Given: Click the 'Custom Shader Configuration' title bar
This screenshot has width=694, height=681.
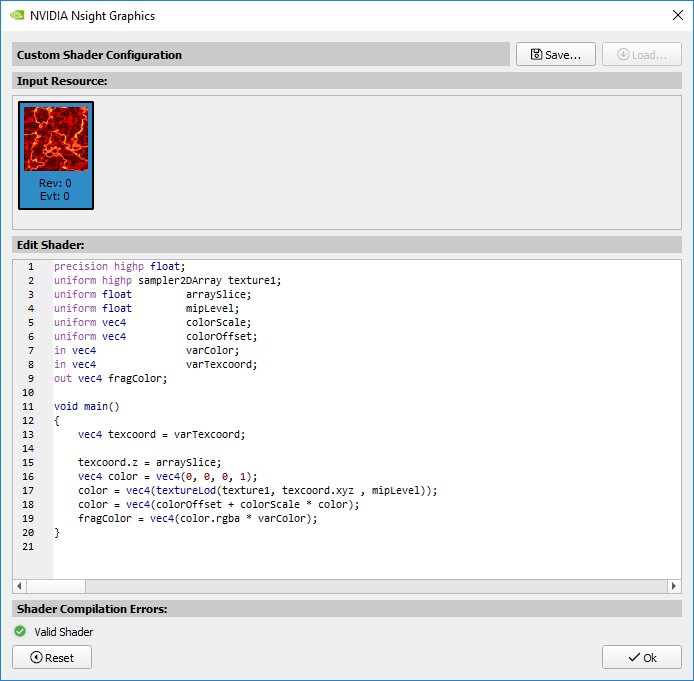Looking at the screenshot, I should point(100,55).
